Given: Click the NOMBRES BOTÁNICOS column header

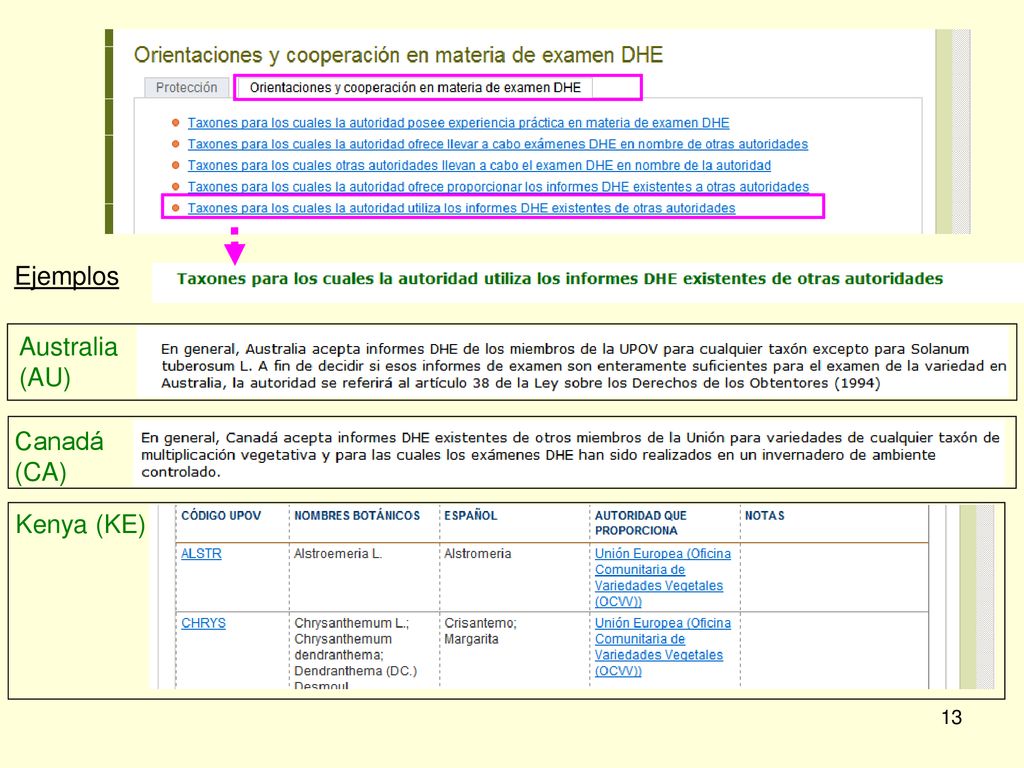Looking at the screenshot, I should 357,515.
